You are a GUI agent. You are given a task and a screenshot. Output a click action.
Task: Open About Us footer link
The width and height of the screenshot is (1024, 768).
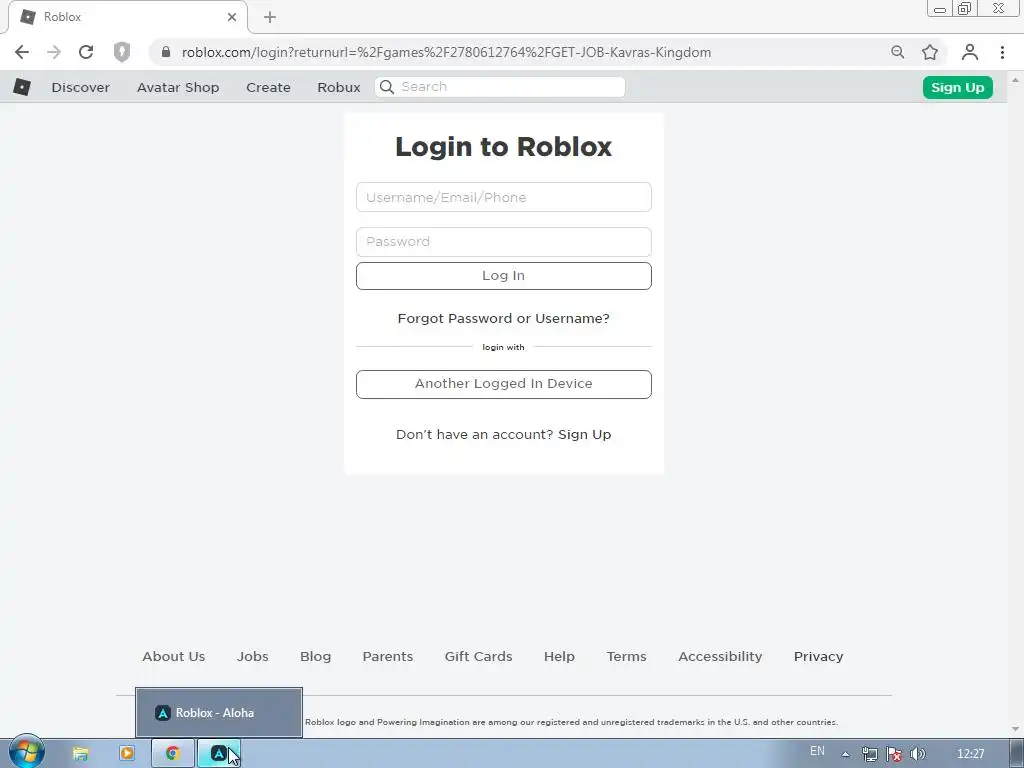(x=174, y=656)
